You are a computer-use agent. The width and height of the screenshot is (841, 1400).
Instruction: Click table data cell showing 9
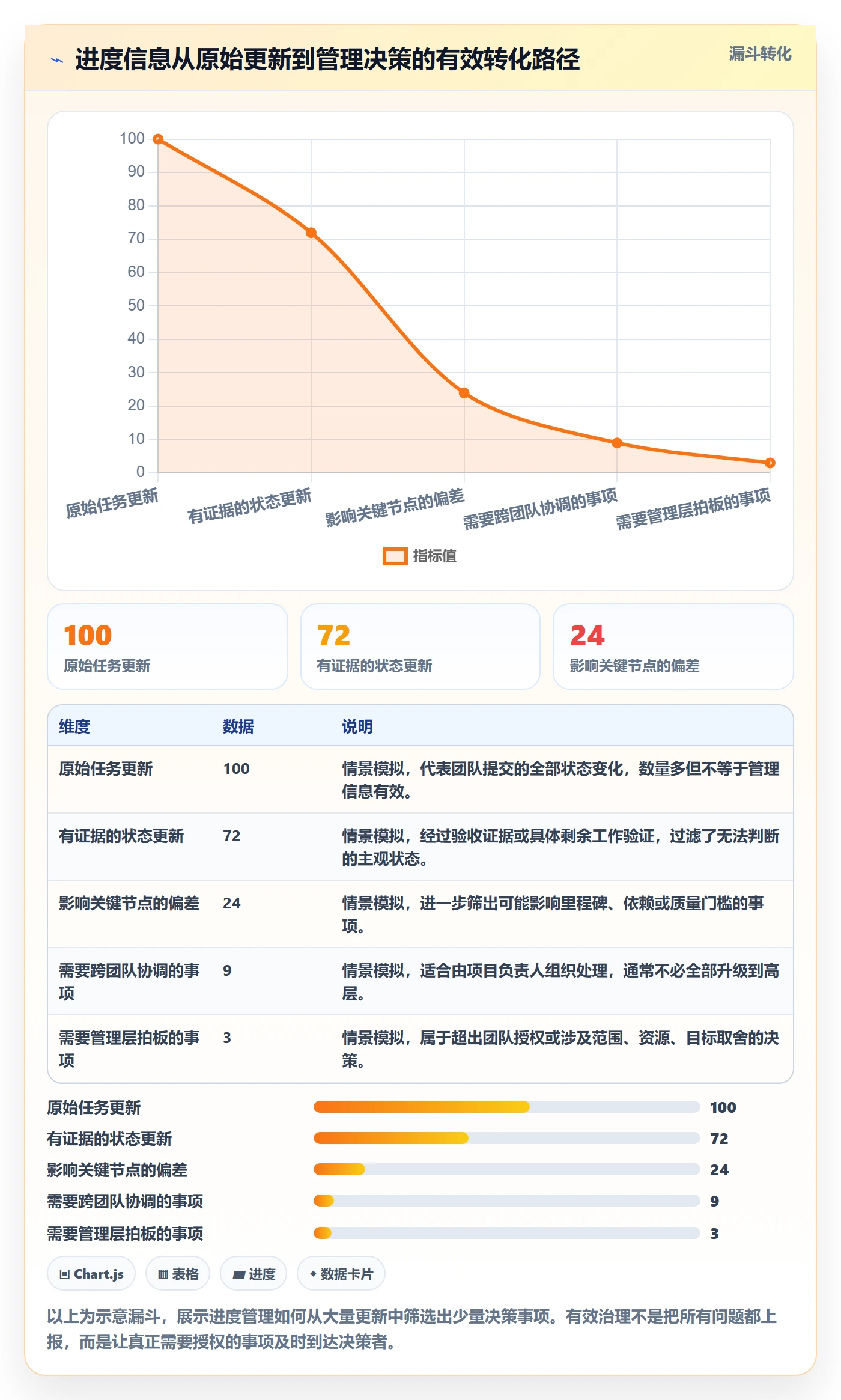click(x=227, y=970)
